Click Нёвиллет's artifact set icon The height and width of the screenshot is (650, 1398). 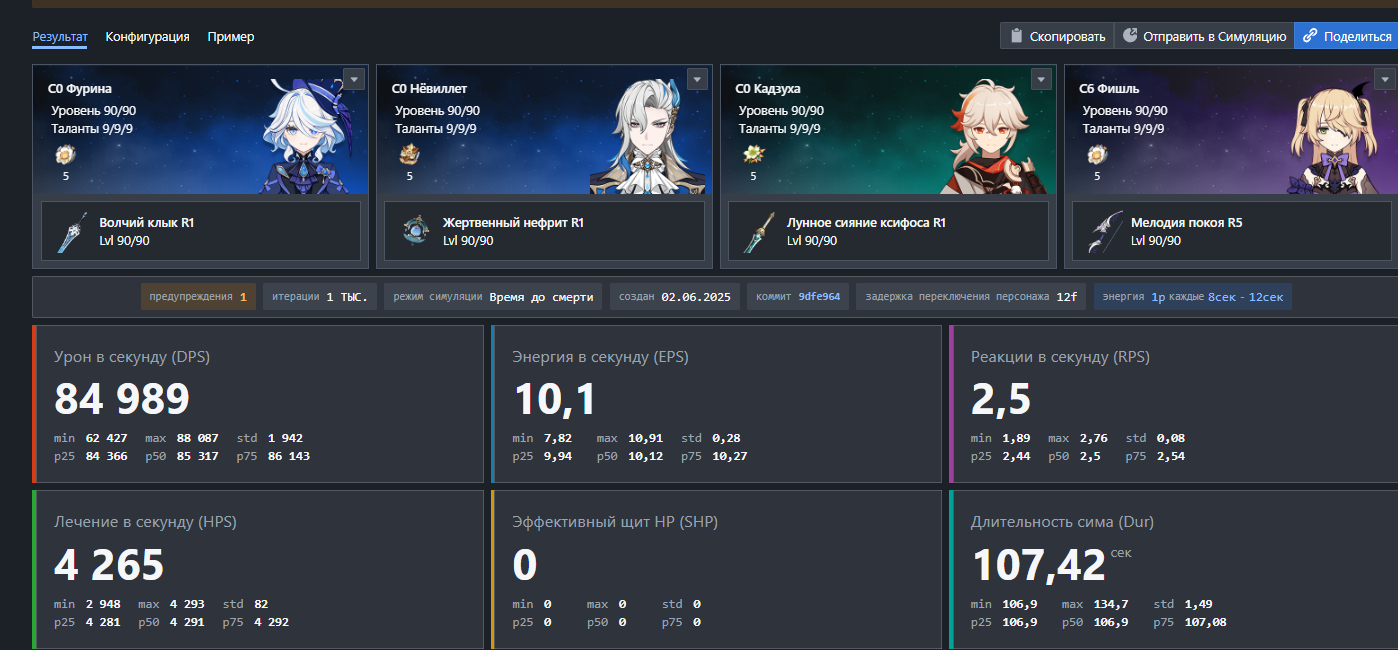point(409,155)
